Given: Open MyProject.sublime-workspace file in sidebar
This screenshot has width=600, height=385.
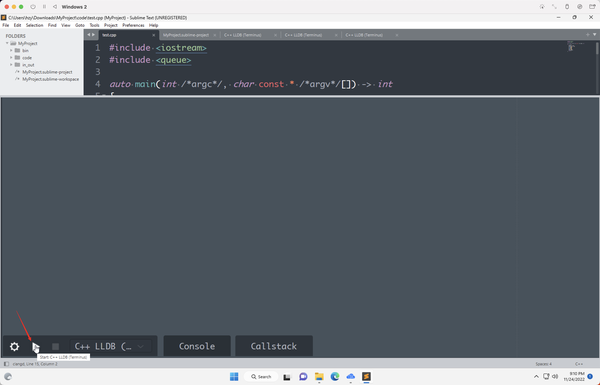Looking at the screenshot, I should [x=51, y=79].
